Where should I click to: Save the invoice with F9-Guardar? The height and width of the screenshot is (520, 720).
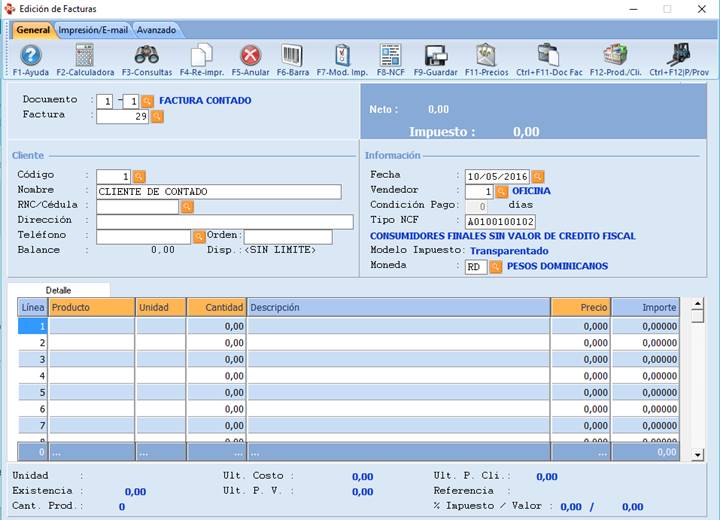coord(435,56)
